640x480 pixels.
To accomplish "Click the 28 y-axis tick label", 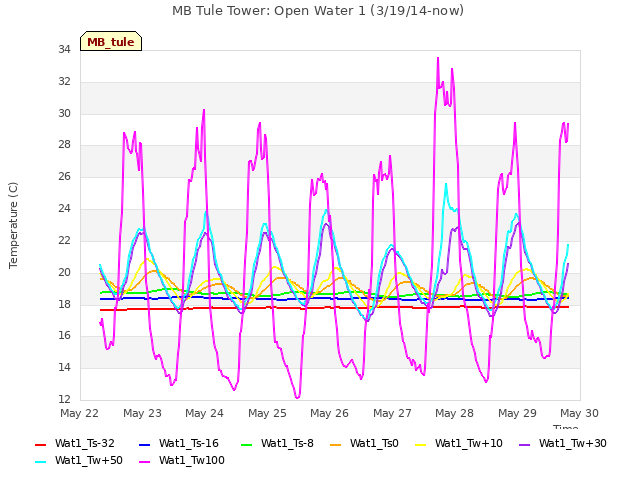I will tap(64, 145).
